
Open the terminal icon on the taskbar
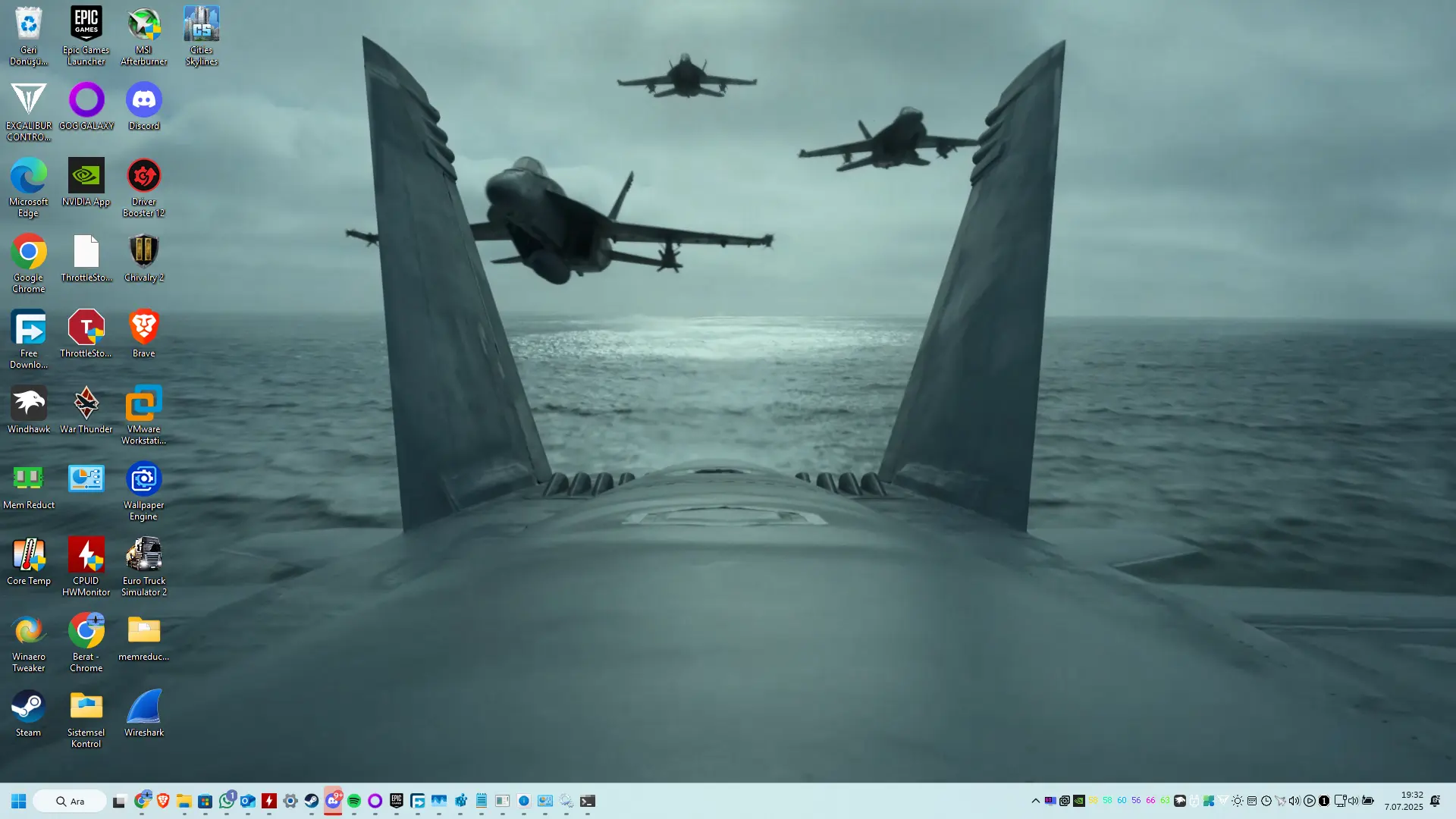(x=587, y=801)
